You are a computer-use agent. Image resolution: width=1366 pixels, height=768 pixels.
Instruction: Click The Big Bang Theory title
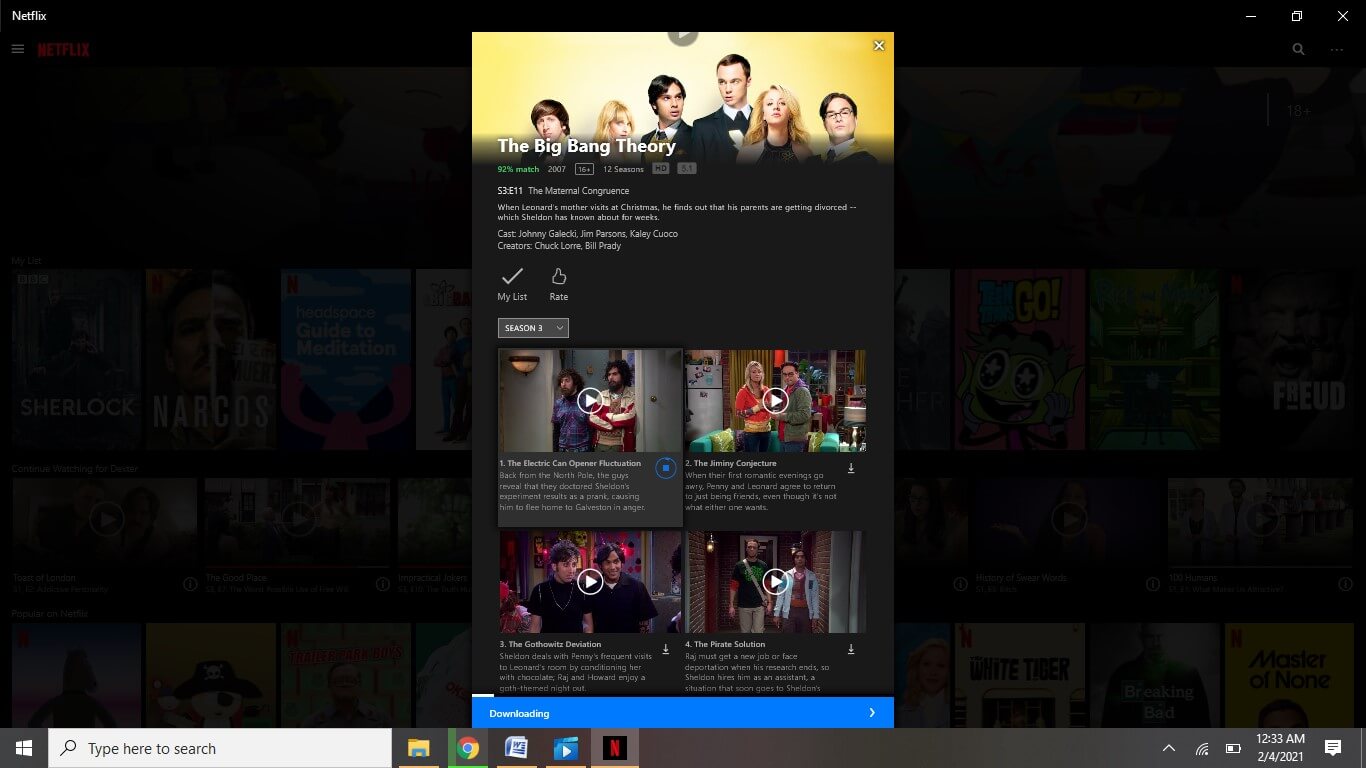[587, 146]
